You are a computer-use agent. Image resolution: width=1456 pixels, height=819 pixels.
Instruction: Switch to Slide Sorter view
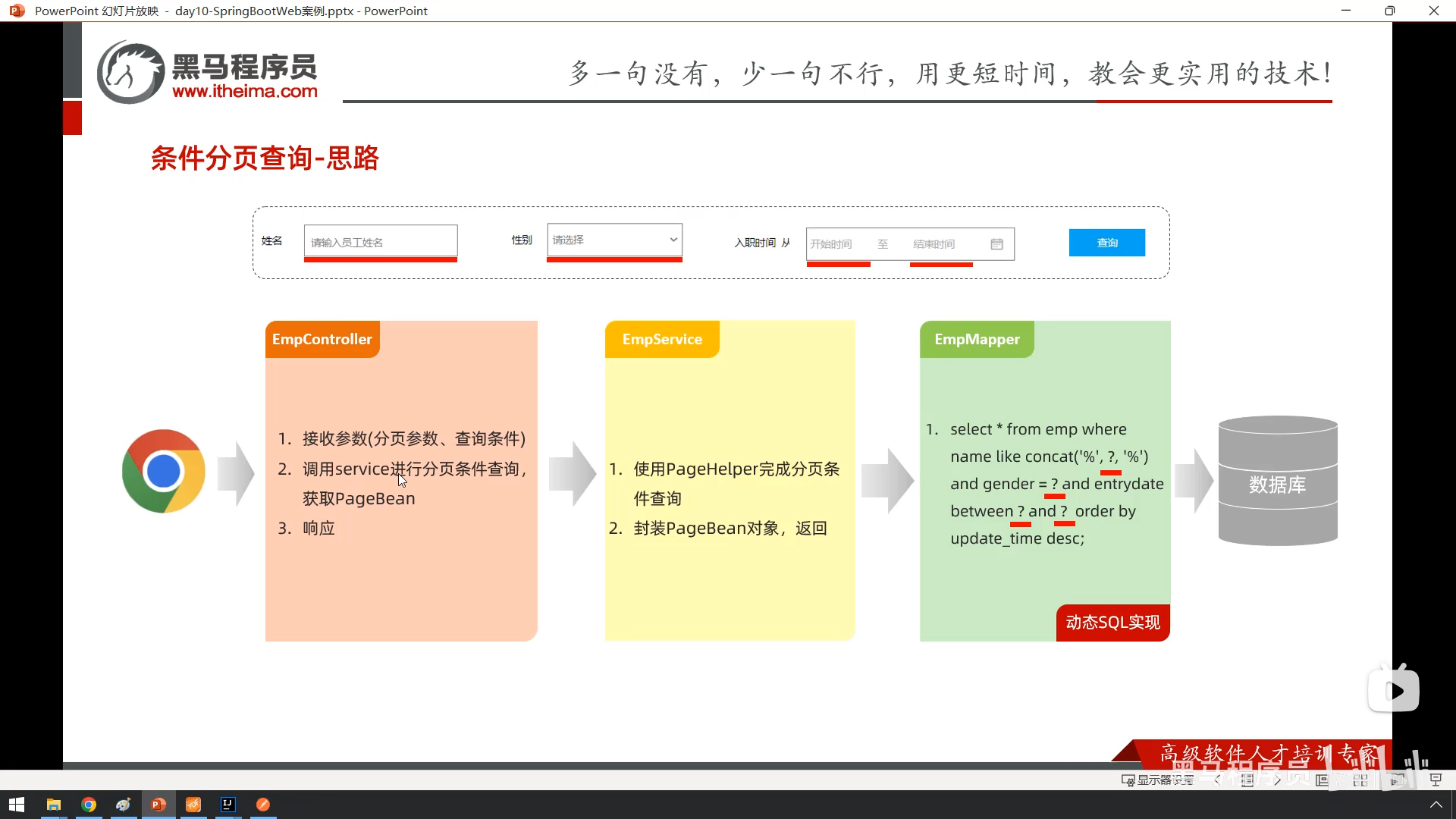(x=1360, y=780)
